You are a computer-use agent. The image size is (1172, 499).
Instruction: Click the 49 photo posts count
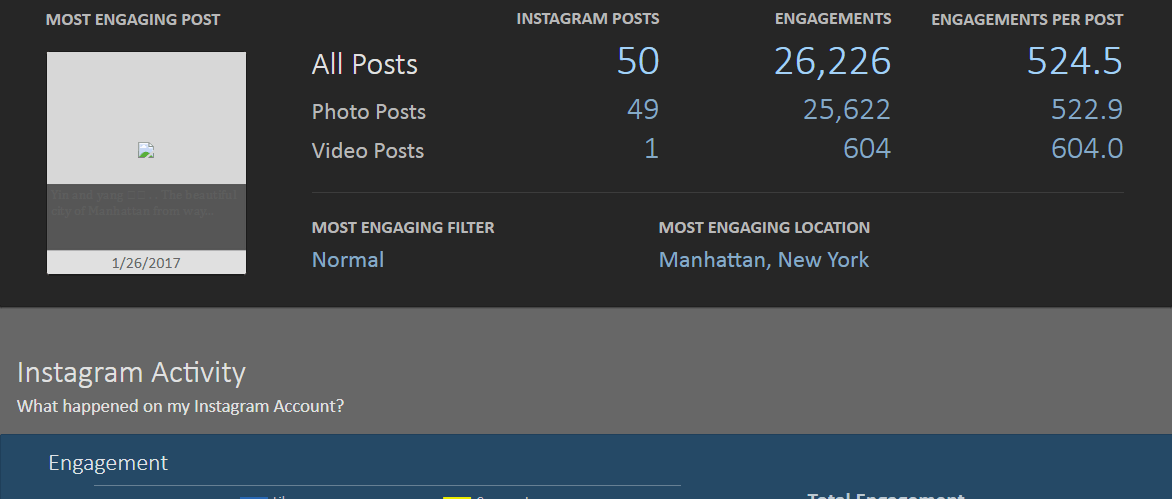pyautogui.click(x=643, y=110)
